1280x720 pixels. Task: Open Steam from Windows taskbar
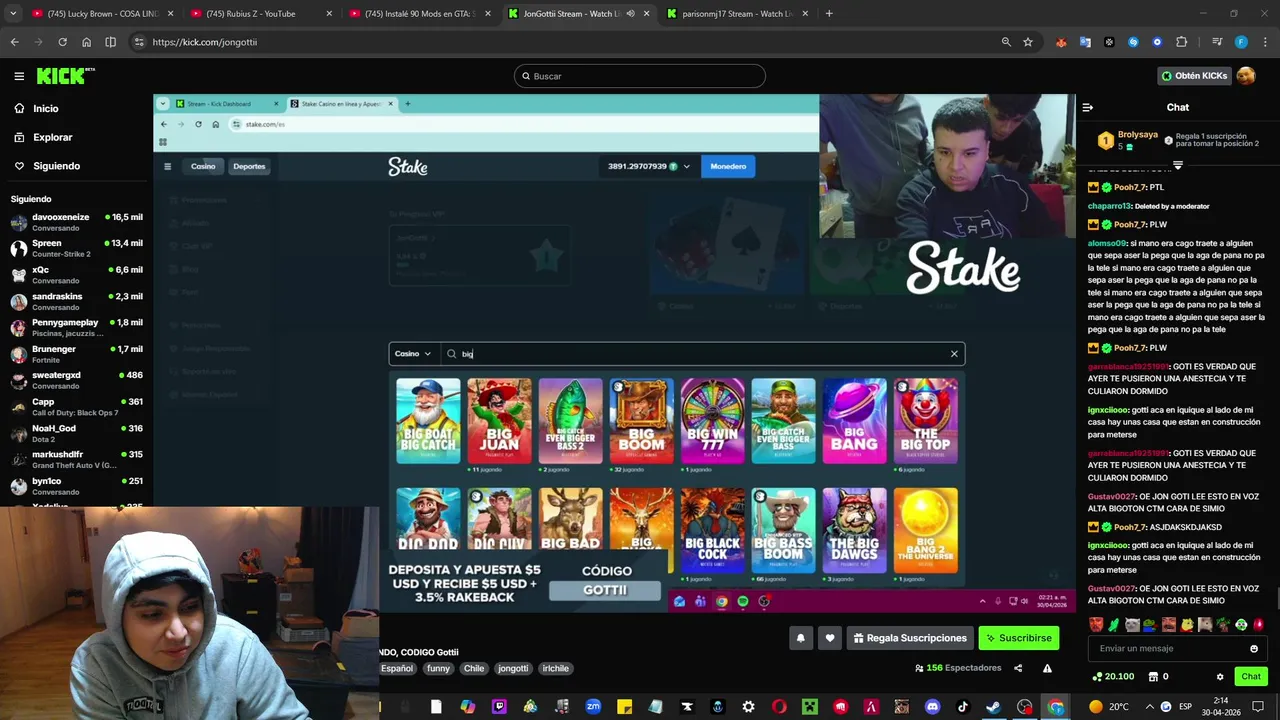994,707
